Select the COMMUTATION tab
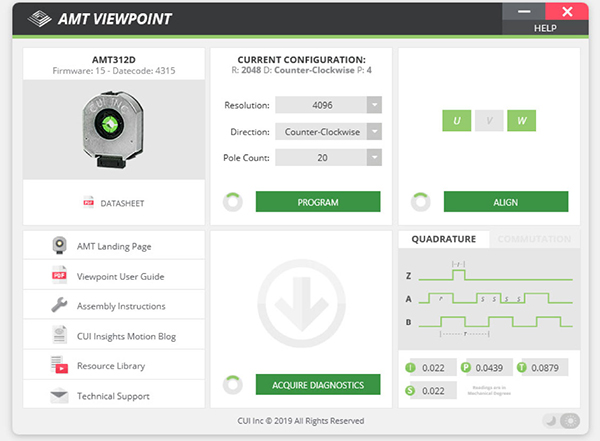This screenshot has width=600, height=441. click(x=535, y=239)
